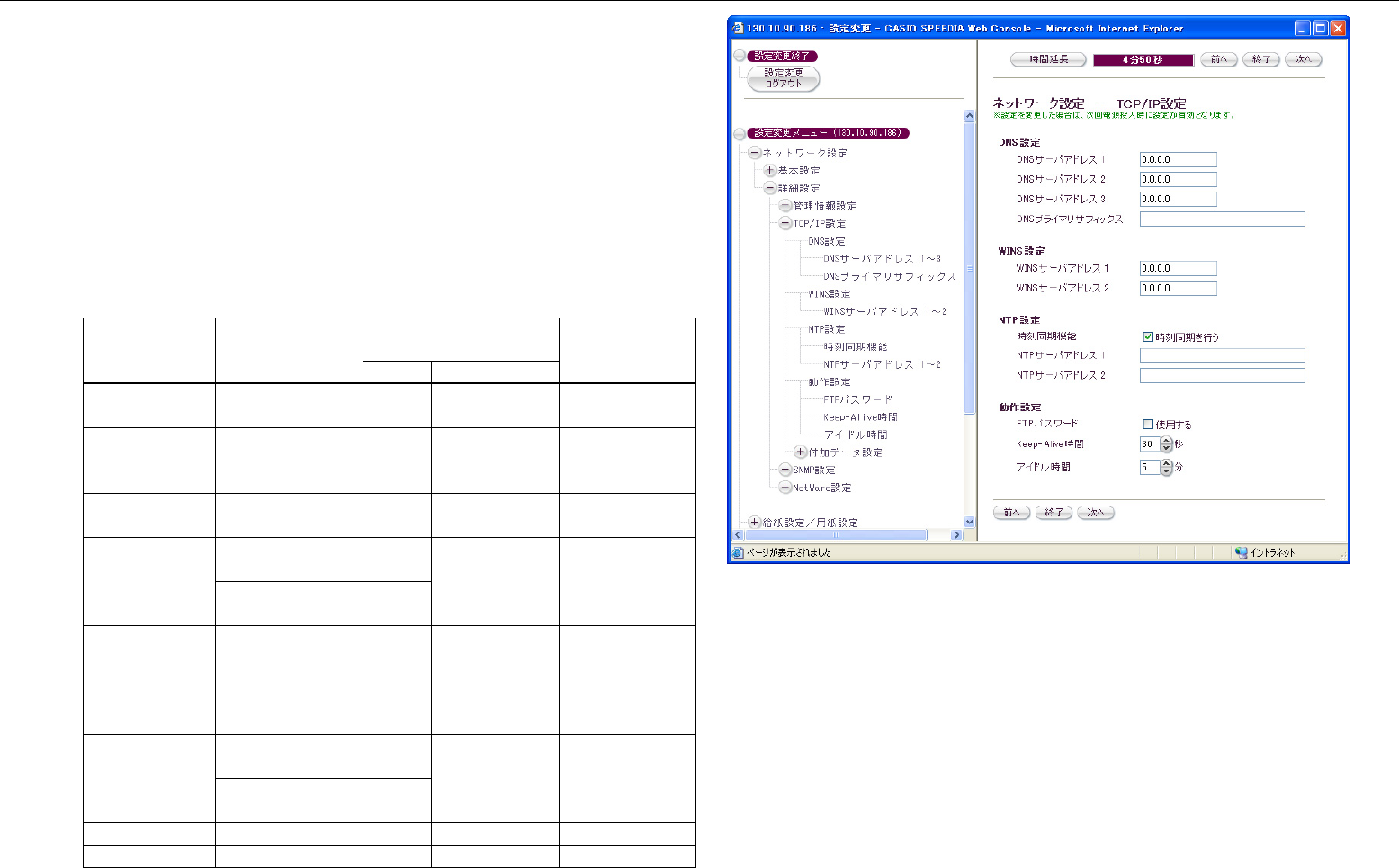
Task: Expand the SNMP設定 tree node
Action: 785,470
